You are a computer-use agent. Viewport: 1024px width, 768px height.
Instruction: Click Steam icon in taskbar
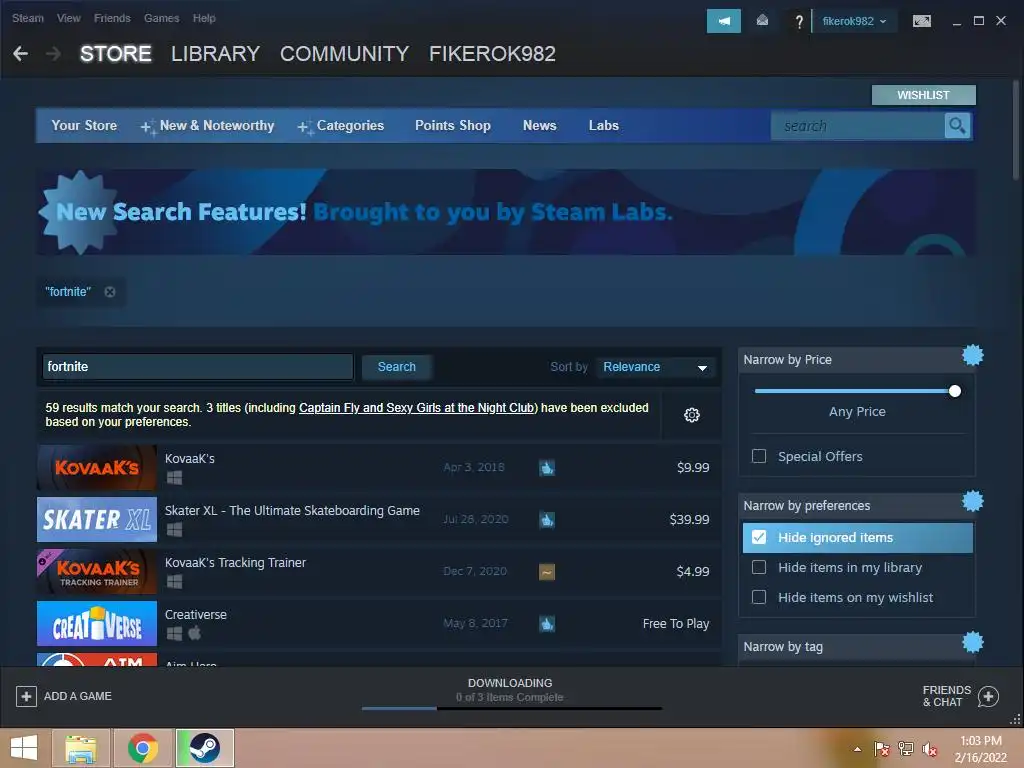tap(204, 748)
